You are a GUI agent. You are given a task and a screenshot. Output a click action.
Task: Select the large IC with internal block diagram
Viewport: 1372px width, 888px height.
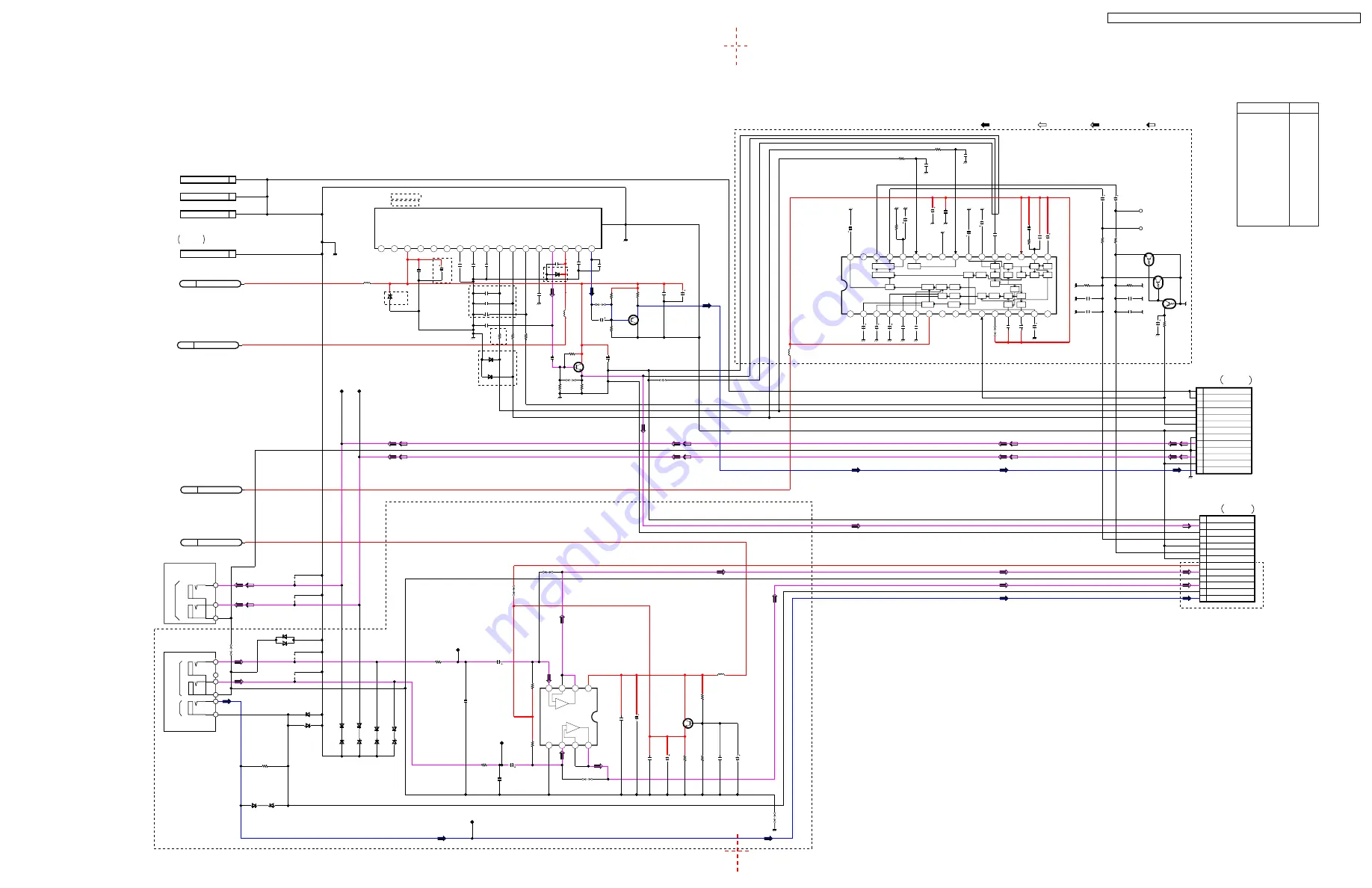coord(948,286)
